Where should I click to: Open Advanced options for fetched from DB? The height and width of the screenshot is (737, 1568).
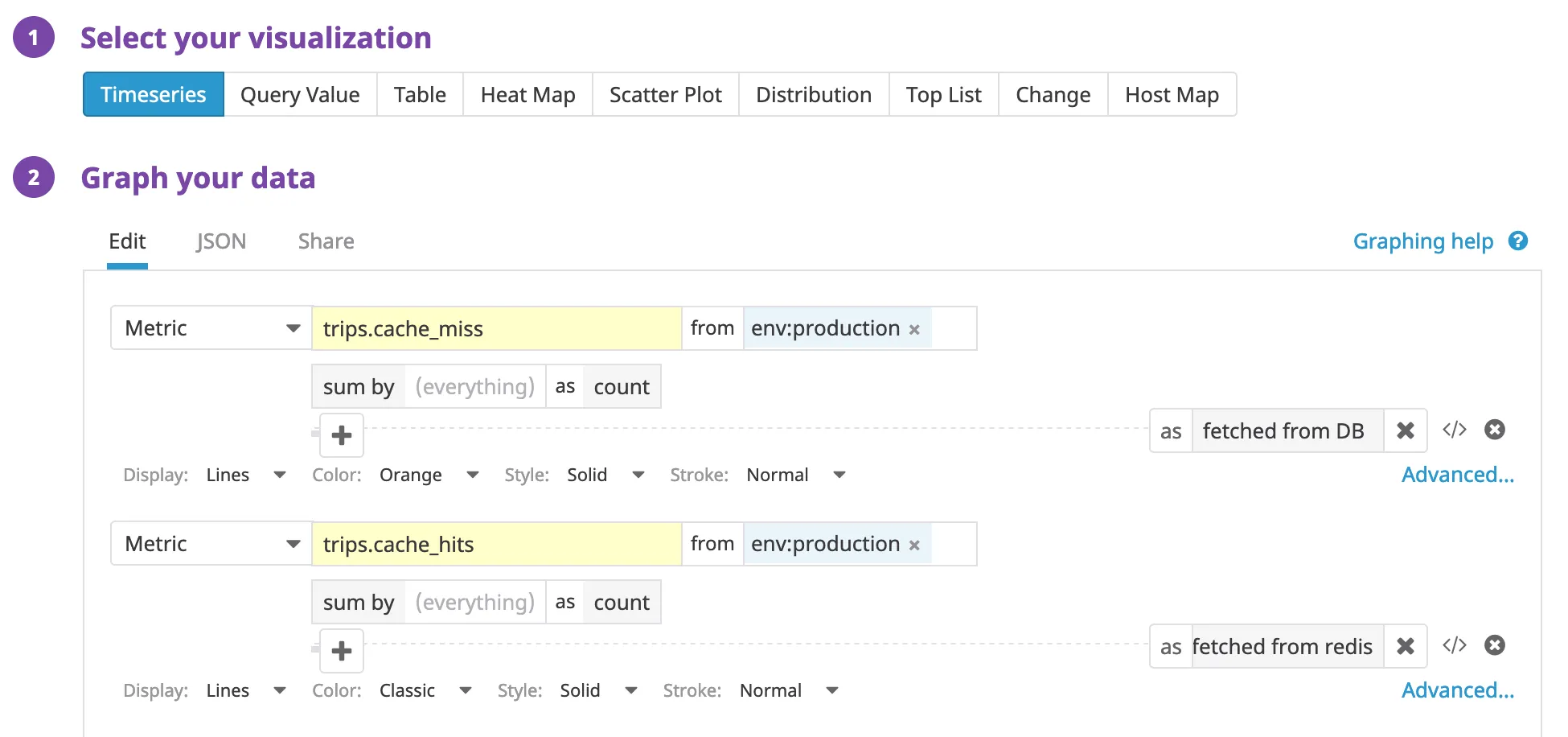click(1458, 475)
